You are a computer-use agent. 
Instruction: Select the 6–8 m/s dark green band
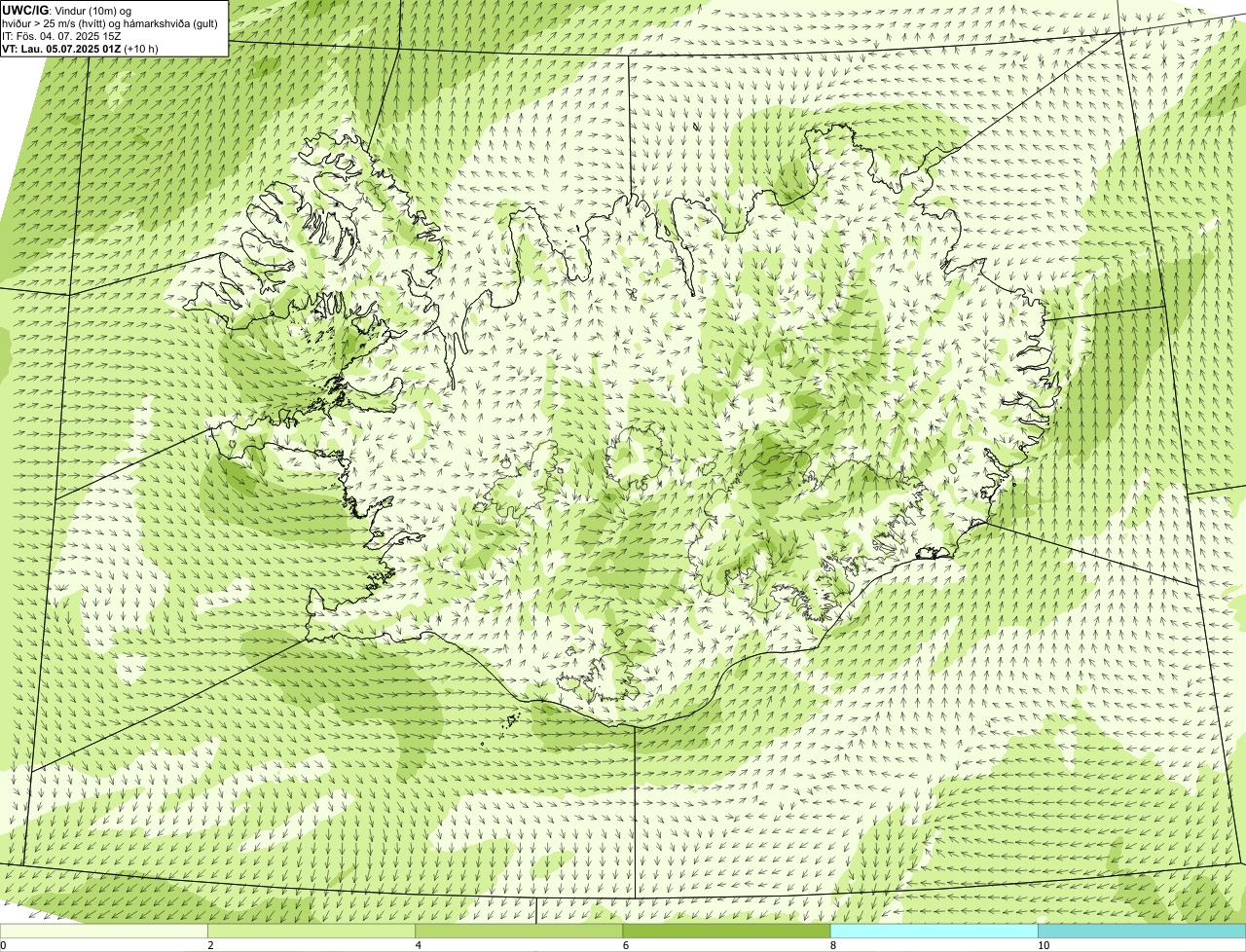[x=727, y=932]
